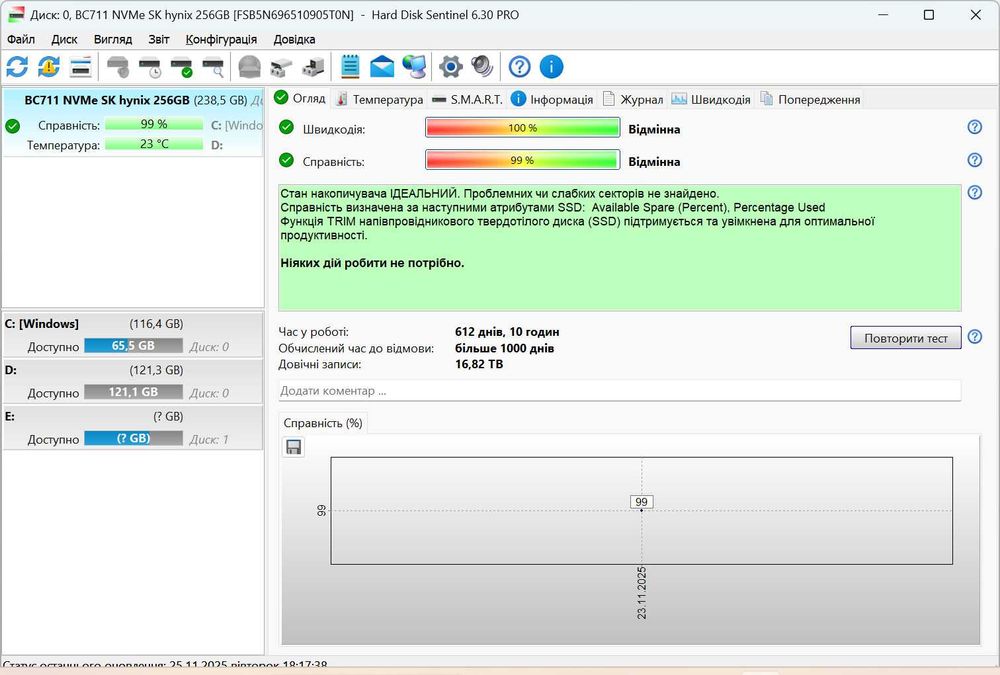Click the Справність 99 % gradient bar
Viewport: 1000px width, 675px height.
pos(522,160)
